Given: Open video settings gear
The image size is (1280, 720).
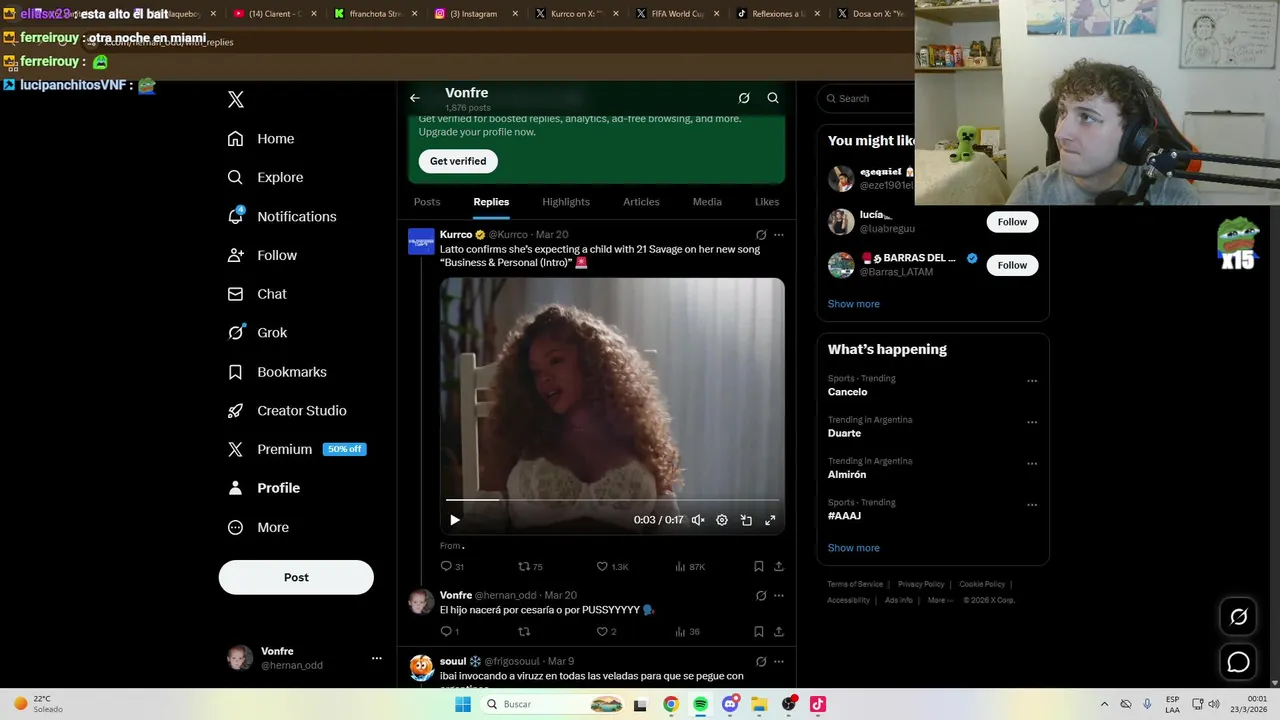Looking at the screenshot, I should [x=722, y=520].
